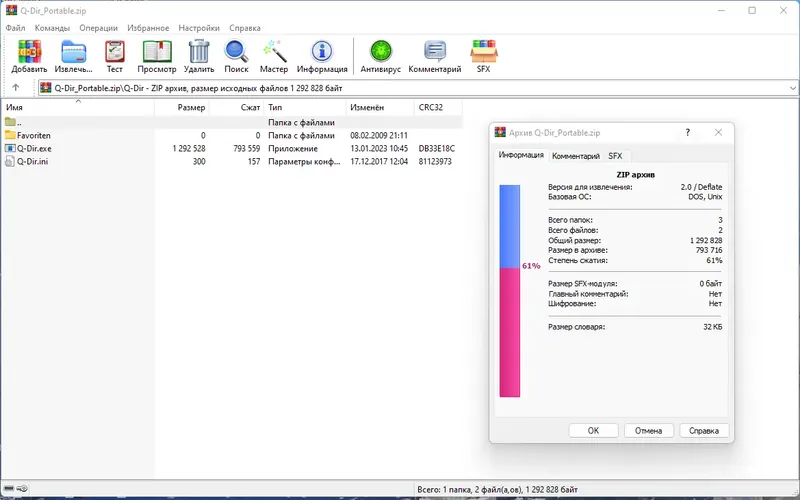Expand the address bar path dropdown
The image size is (800, 500).
pyautogui.click(x=792, y=88)
